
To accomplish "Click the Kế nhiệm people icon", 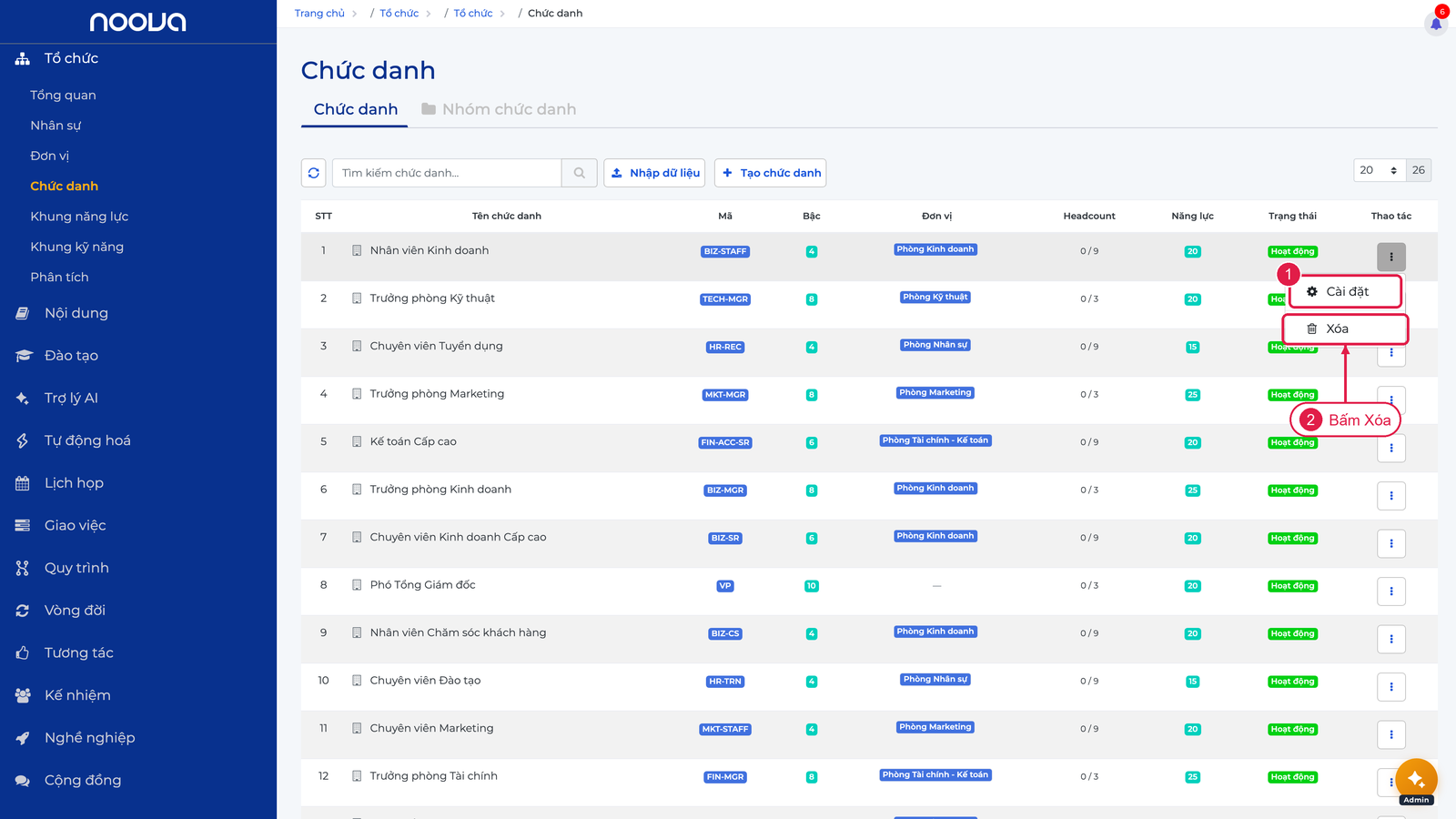I will click(23, 695).
